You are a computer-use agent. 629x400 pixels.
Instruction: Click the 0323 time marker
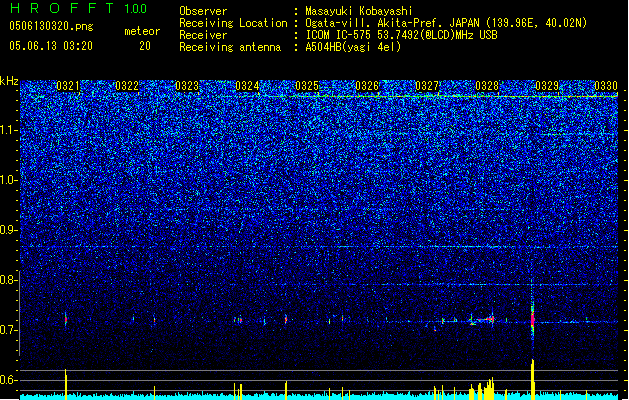(187, 86)
